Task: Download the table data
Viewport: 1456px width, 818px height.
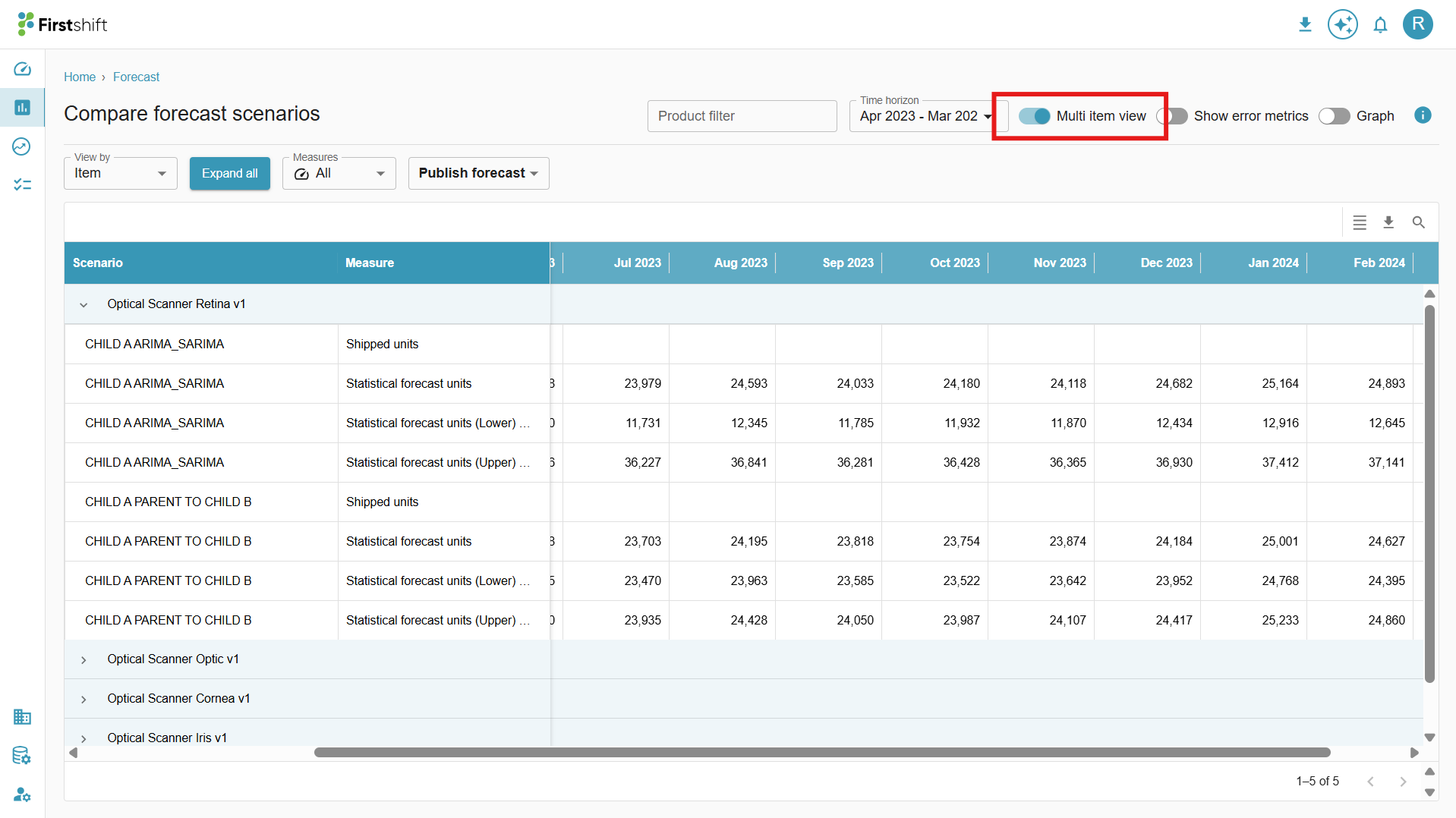Action: point(1388,222)
